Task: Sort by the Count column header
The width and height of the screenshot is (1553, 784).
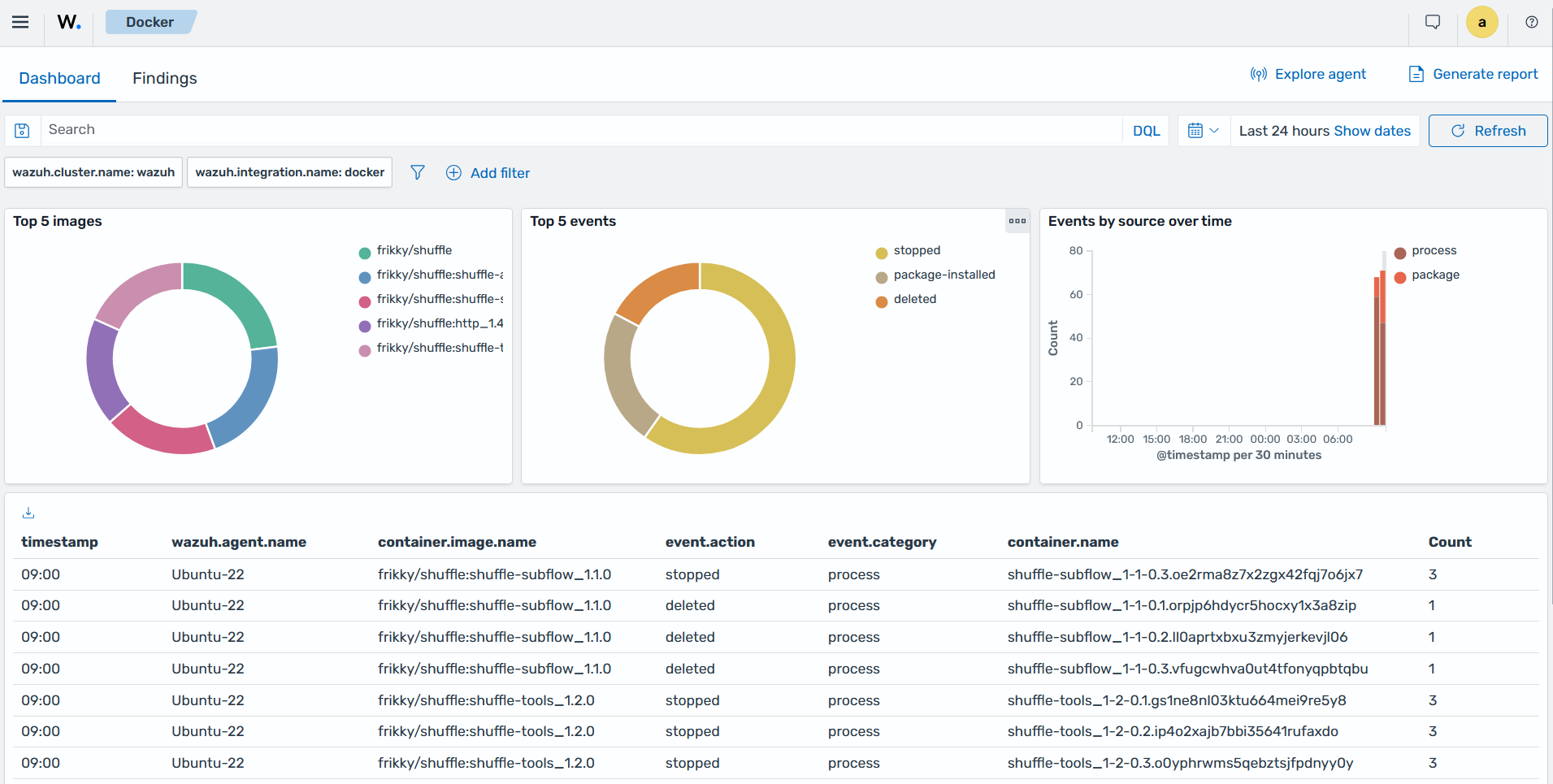Action: coord(1450,542)
